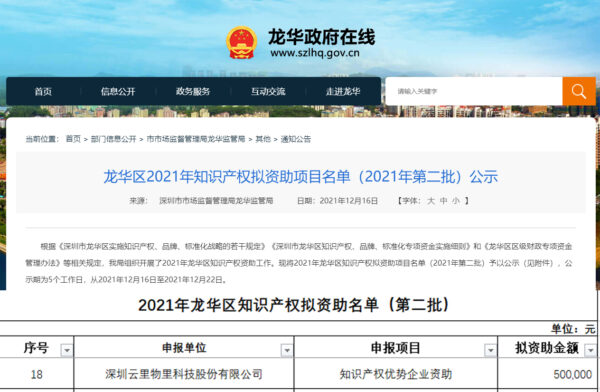Click the 首页 breadcrumb link
The width and height of the screenshot is (600, 392).
point(73,139)
